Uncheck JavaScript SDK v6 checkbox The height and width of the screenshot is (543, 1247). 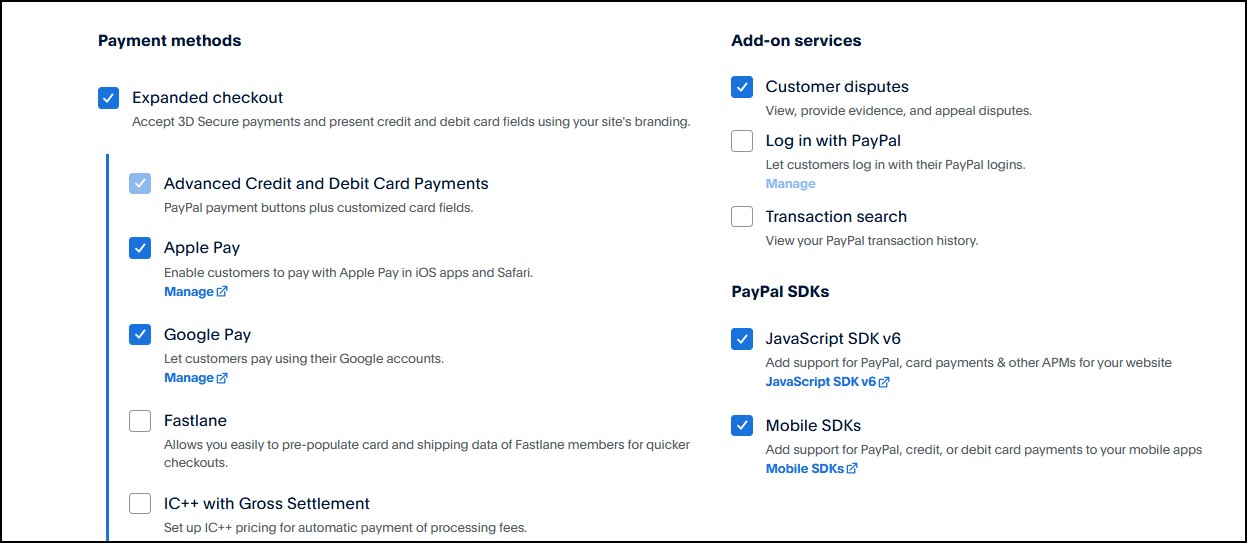(742, 339)
